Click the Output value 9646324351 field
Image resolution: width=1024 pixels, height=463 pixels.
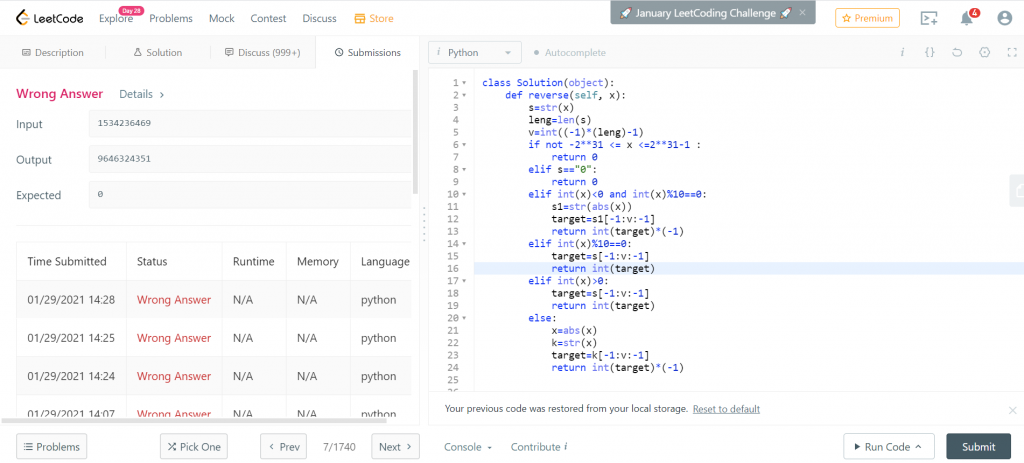click(250, 159)
